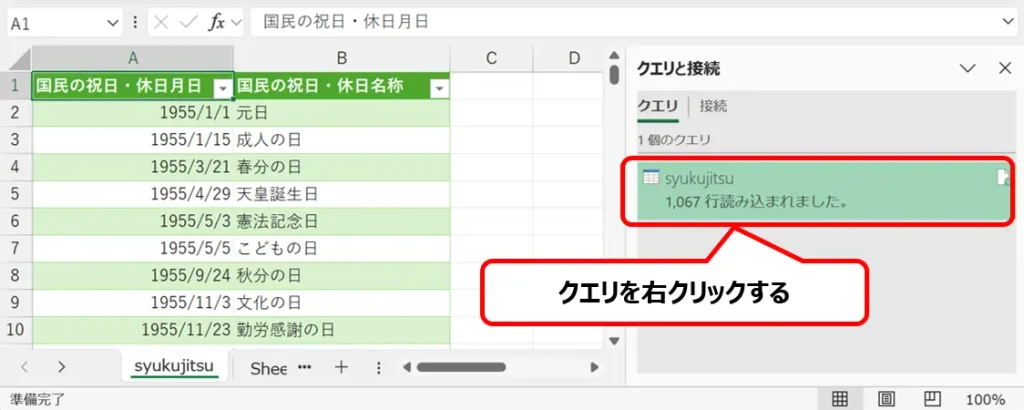
Task: Go to next sheet tab arrow
Action: (x=61, y=367)
